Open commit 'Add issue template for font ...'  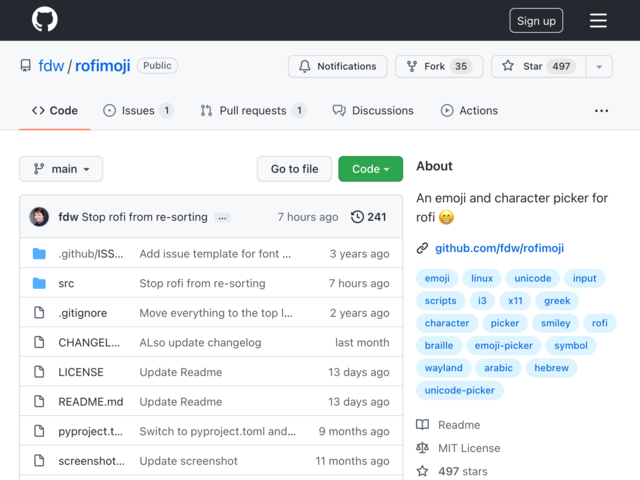215,254
